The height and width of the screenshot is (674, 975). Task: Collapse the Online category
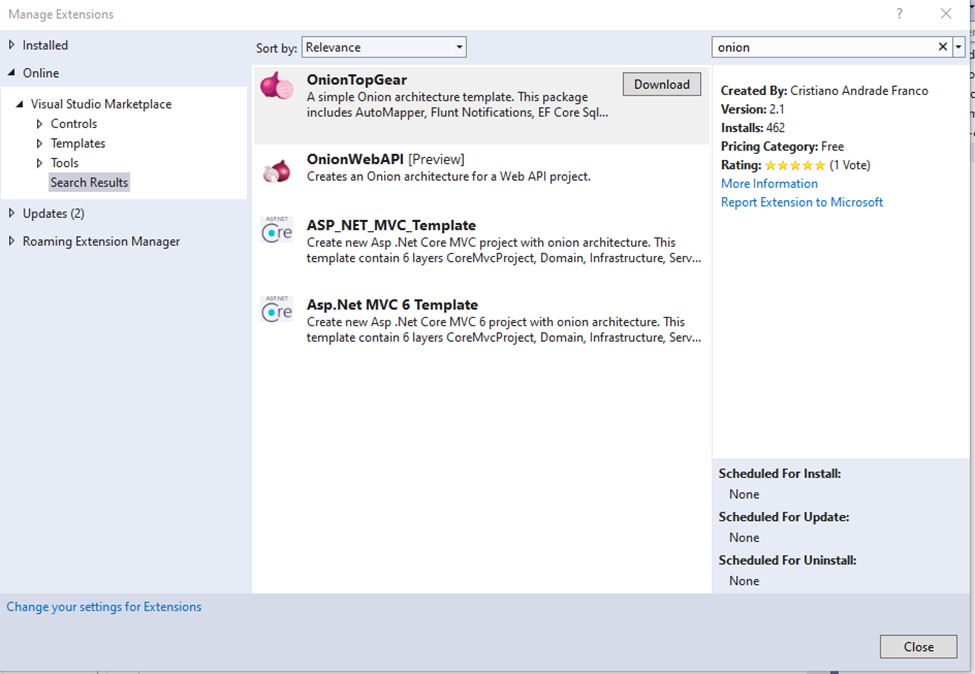coord(11,73)
